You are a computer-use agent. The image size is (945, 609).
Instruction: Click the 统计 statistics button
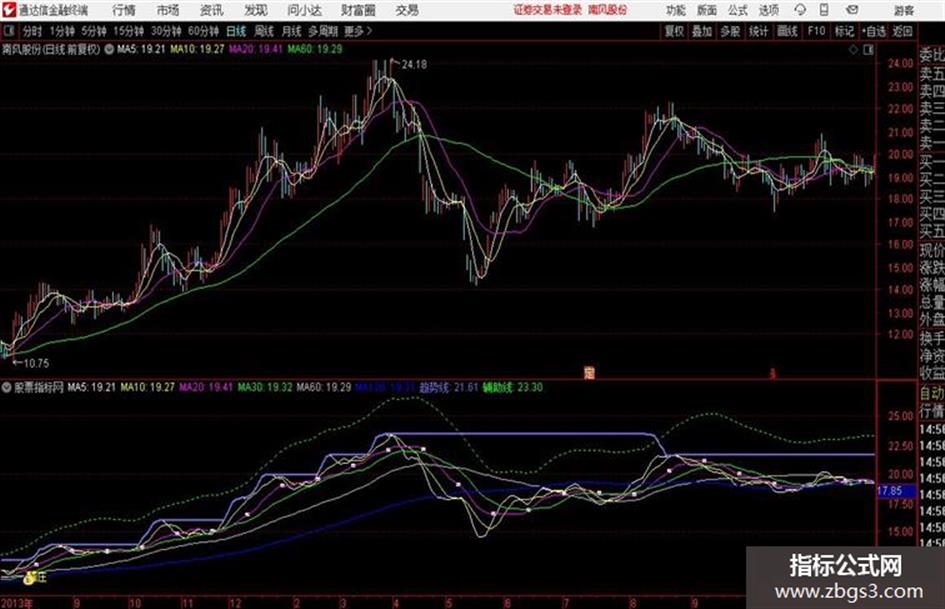758,31
